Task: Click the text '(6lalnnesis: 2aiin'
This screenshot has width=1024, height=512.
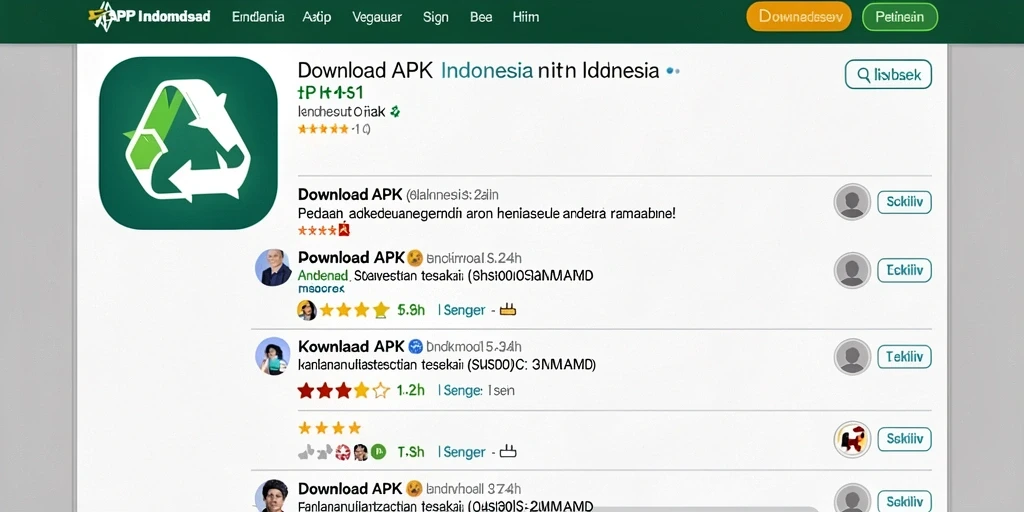Action: pos(452,195)
